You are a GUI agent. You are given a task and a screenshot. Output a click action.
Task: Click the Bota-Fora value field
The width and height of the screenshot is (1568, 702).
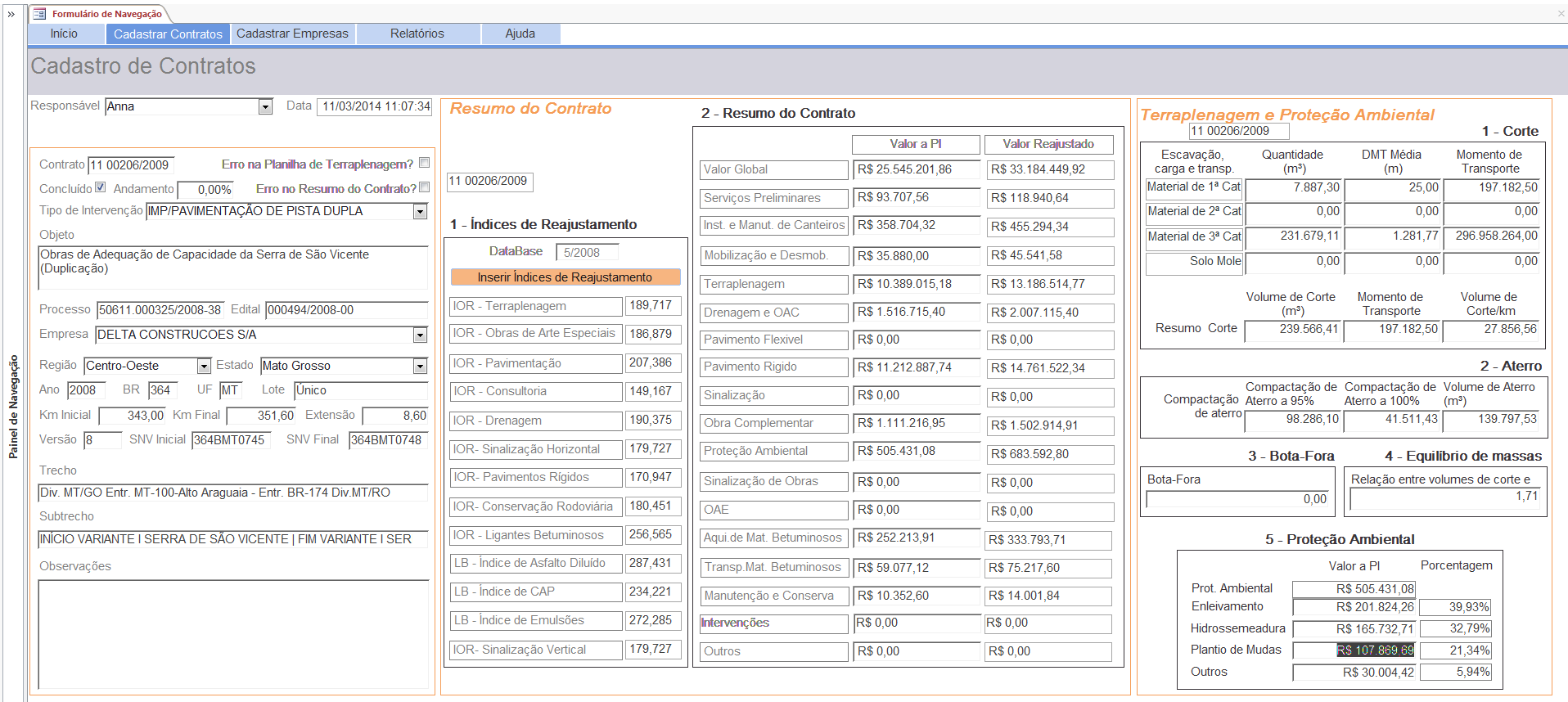1238,500
